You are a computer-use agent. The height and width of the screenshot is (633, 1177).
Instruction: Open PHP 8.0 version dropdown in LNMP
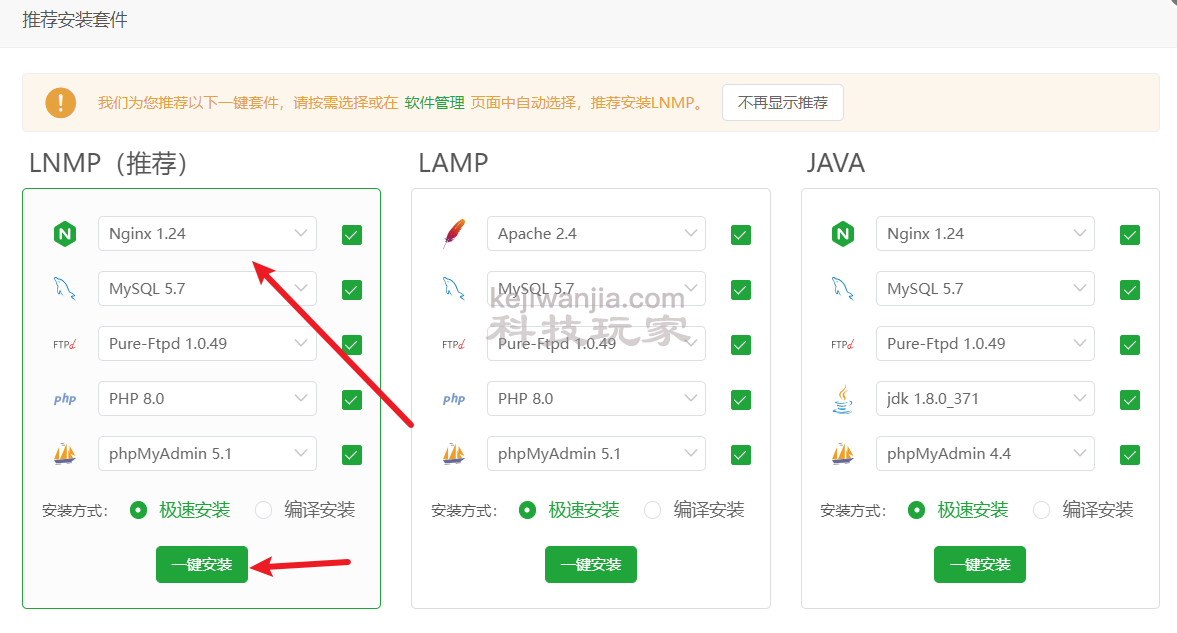[x=207, y=399]
